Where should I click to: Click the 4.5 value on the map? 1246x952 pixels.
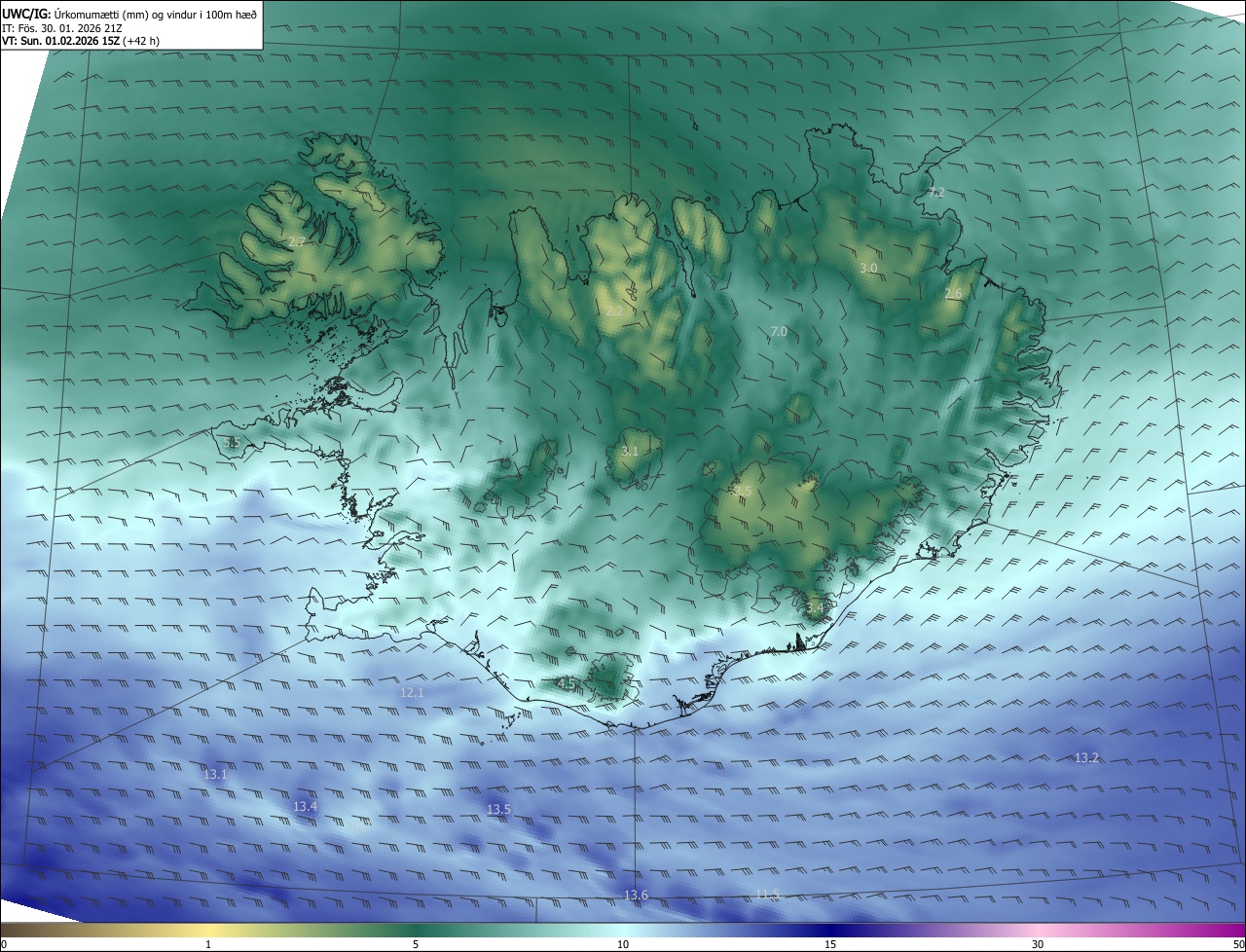pyautogui.click(x=567, y=683)
